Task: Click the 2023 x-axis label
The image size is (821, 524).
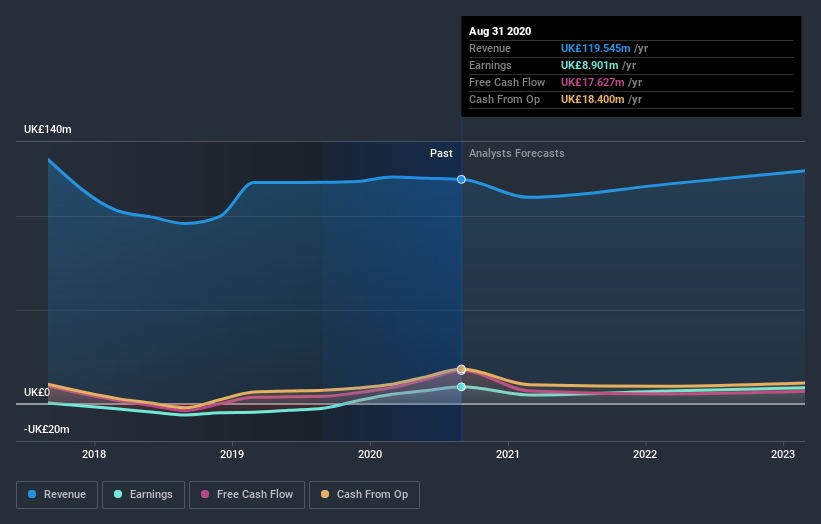Action: (783, 454)
